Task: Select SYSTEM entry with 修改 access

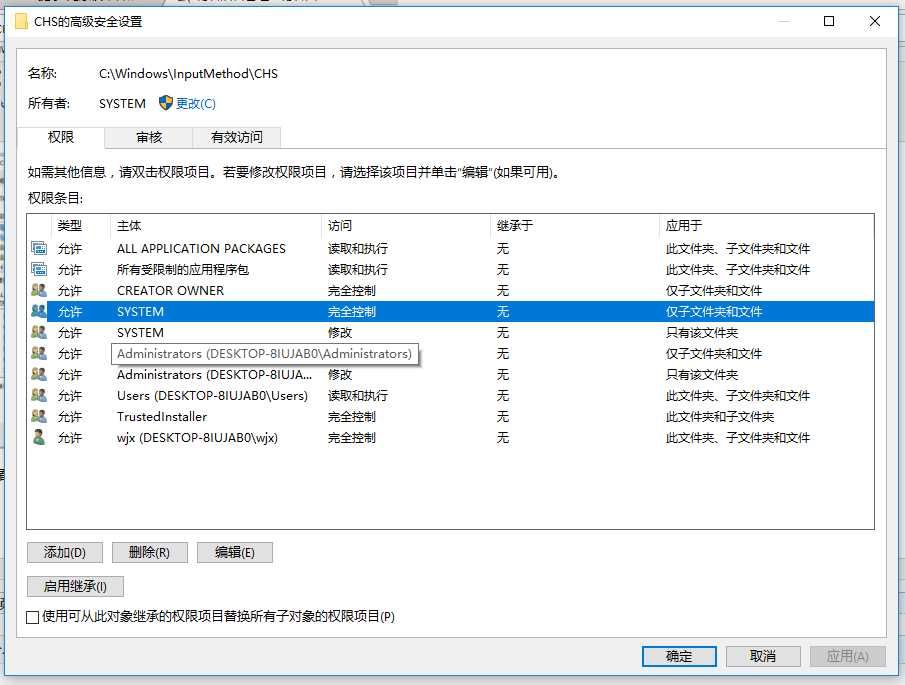Action: [450, 332]
